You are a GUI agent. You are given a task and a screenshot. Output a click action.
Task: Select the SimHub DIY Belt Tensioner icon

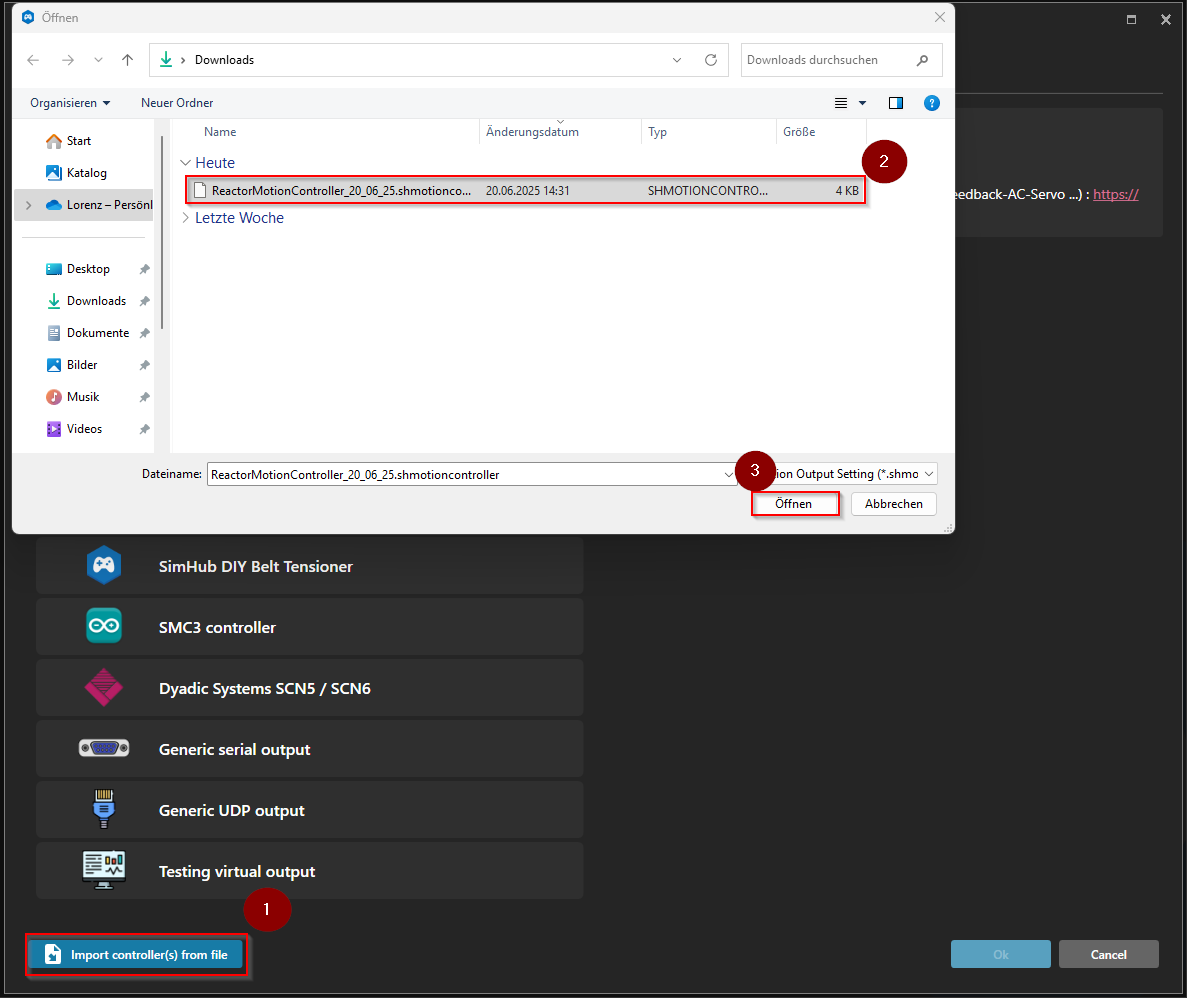104,565
